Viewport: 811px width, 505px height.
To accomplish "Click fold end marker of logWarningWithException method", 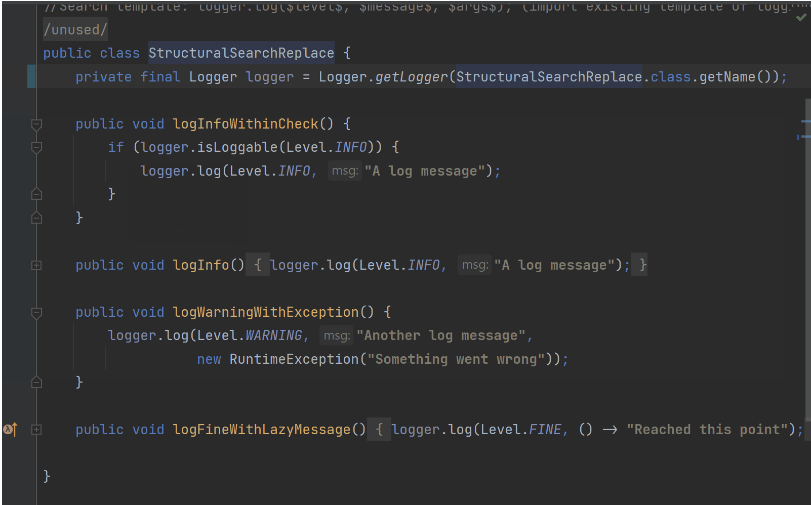I will [36, 382].
